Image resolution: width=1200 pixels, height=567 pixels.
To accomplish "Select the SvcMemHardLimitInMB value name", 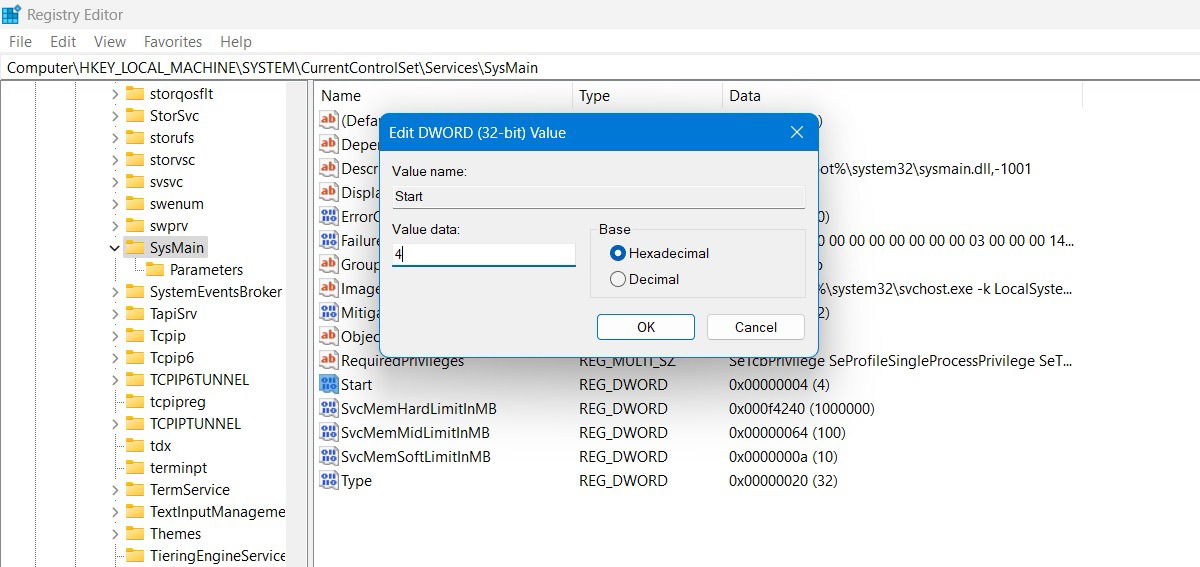I will pos(419,408).
